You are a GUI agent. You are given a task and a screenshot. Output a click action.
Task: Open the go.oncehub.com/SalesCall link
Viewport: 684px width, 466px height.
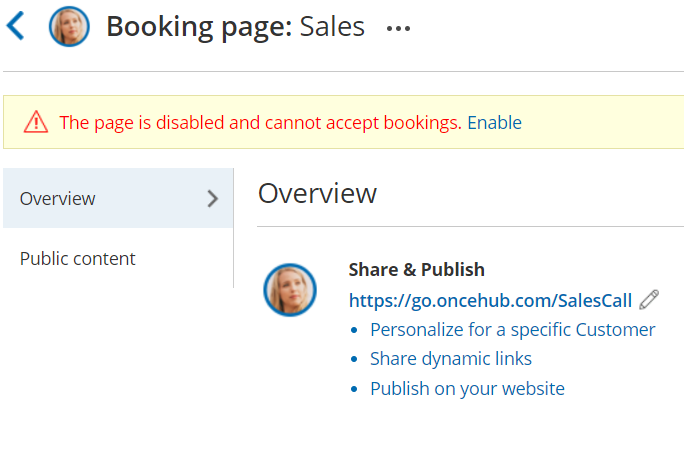[x=490, y=300]
